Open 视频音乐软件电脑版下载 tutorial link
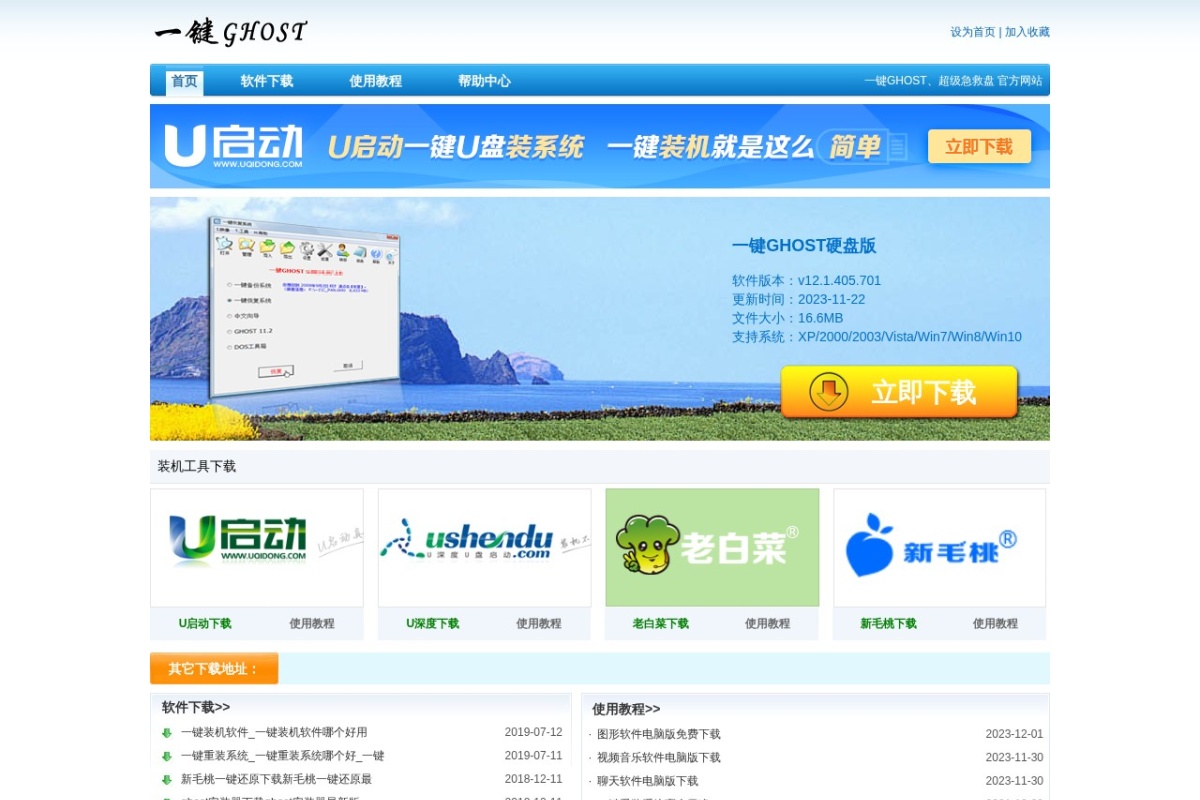Screen dimensions: 1200x800 pyautogui.click(x=659, y=758)
